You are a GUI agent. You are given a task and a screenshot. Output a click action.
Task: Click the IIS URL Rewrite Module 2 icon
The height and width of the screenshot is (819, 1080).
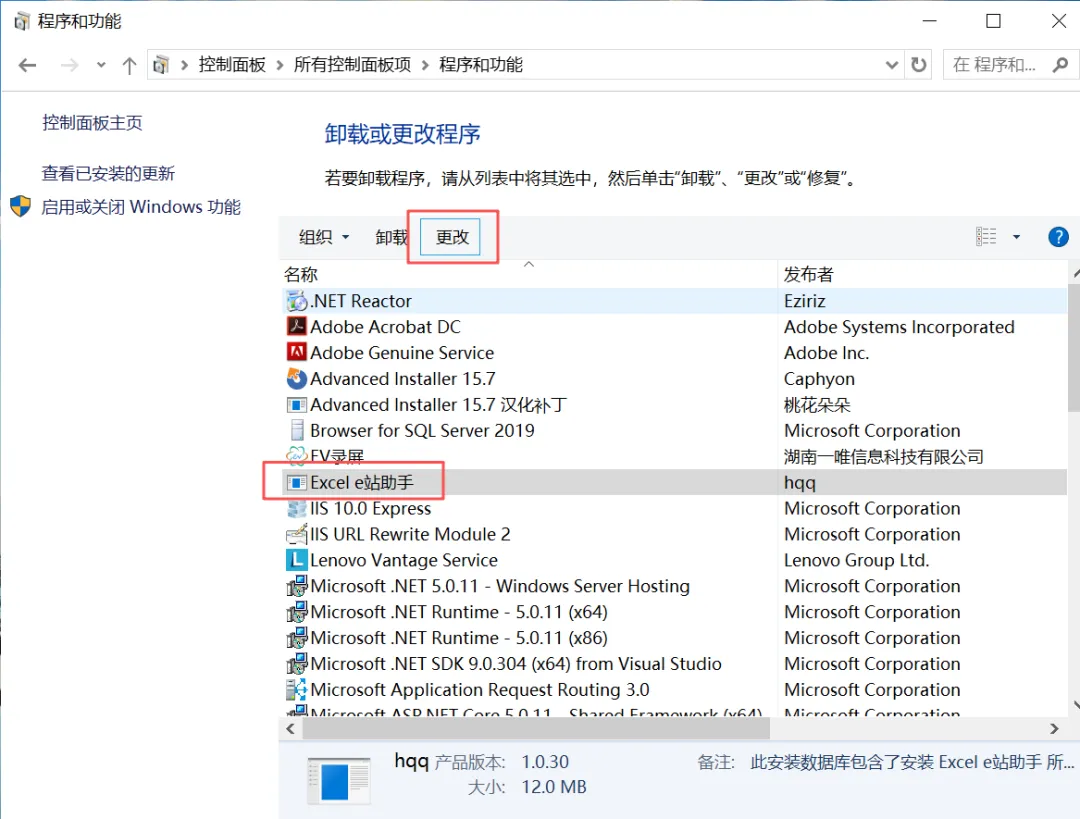tap(296, 535)
